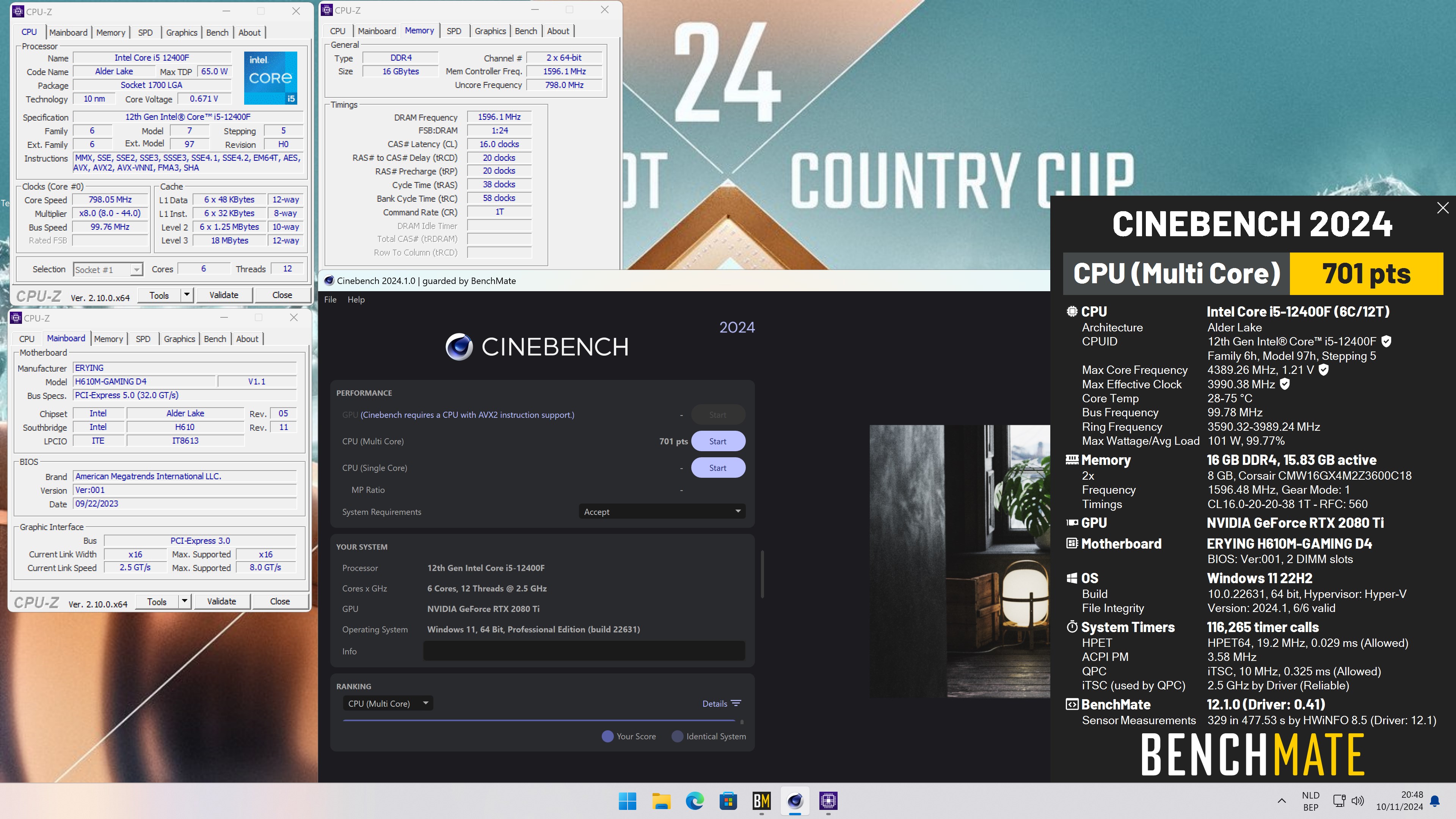Open File Explorer from taskbar
This screenshot has width=1456, height=819.
[x=661, y=800]
